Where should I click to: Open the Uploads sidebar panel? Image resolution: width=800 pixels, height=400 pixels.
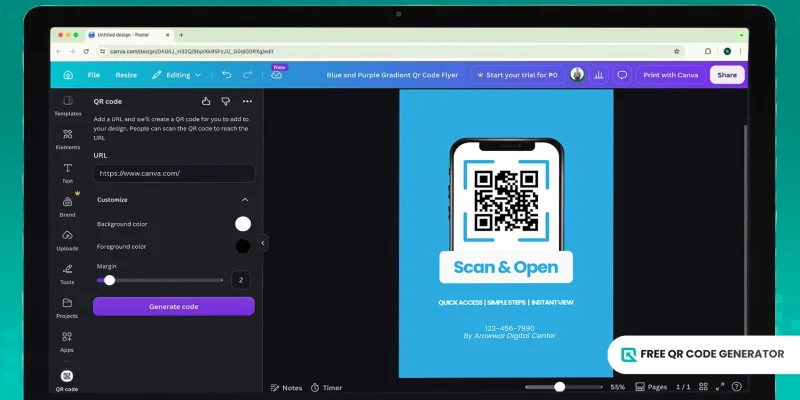point(67,241)
